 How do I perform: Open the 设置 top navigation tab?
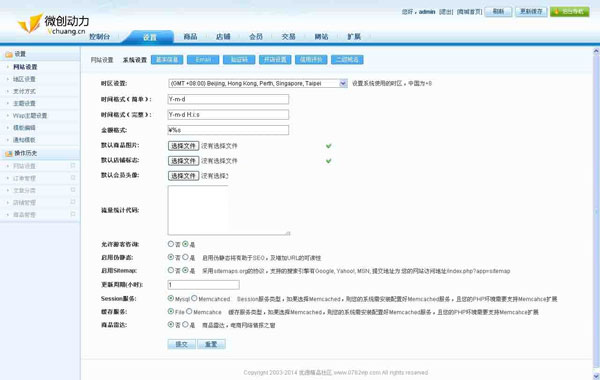(x=150, y=37)
